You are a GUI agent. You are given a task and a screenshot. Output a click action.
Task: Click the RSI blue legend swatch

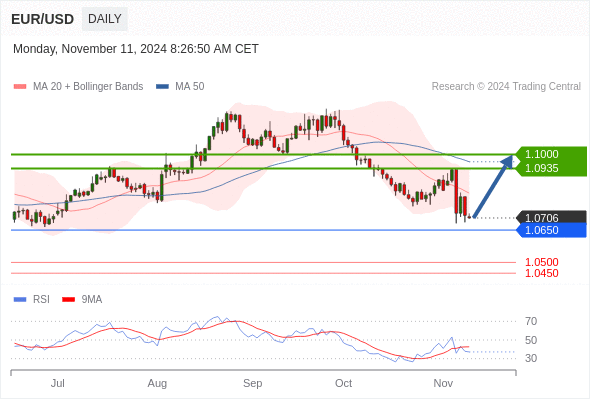pos(20,300)
